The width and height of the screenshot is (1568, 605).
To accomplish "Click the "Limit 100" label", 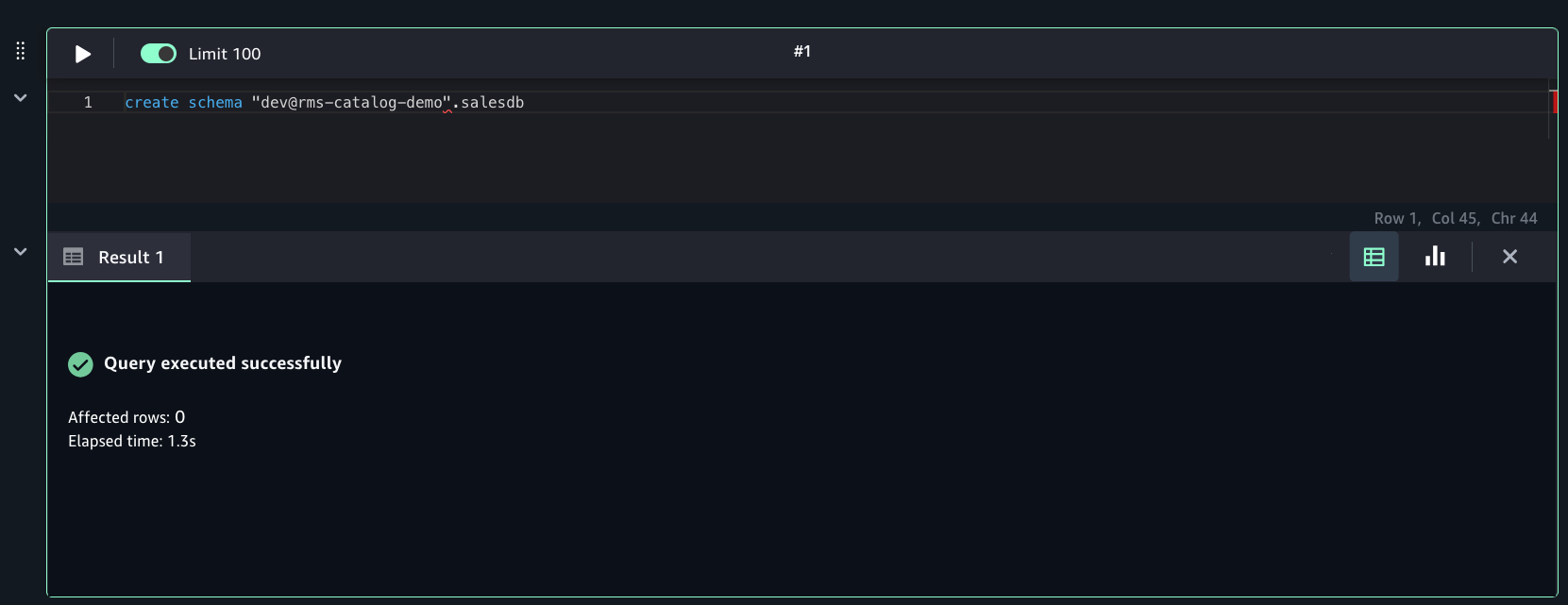I will click(225, 54).
